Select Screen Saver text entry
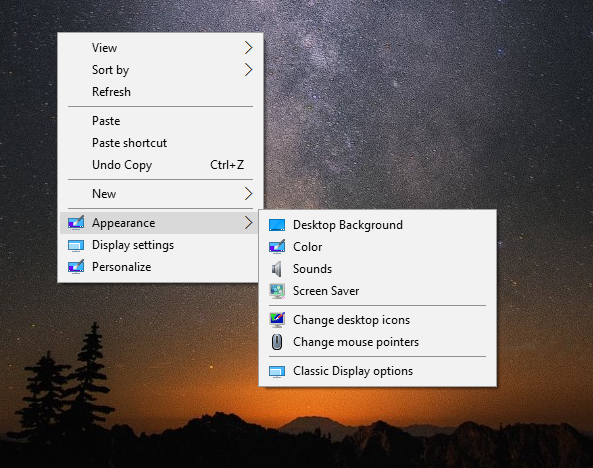 tap(326, 291)
